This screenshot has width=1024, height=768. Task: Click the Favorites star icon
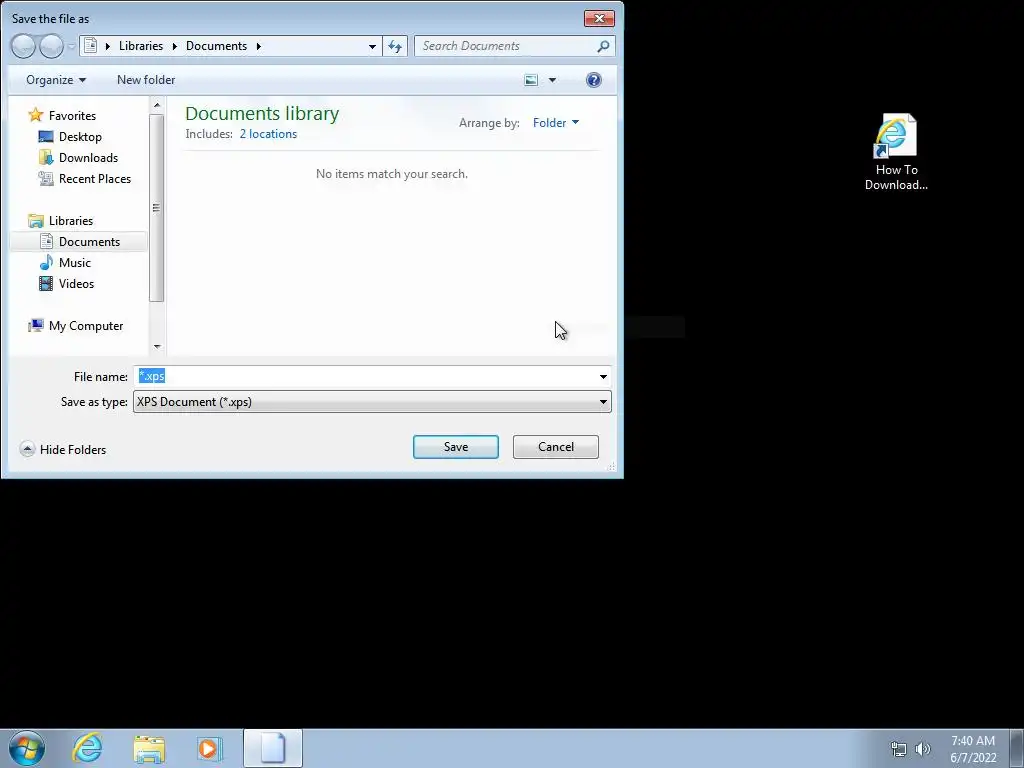pyautogui.click(x=36, y=115)
